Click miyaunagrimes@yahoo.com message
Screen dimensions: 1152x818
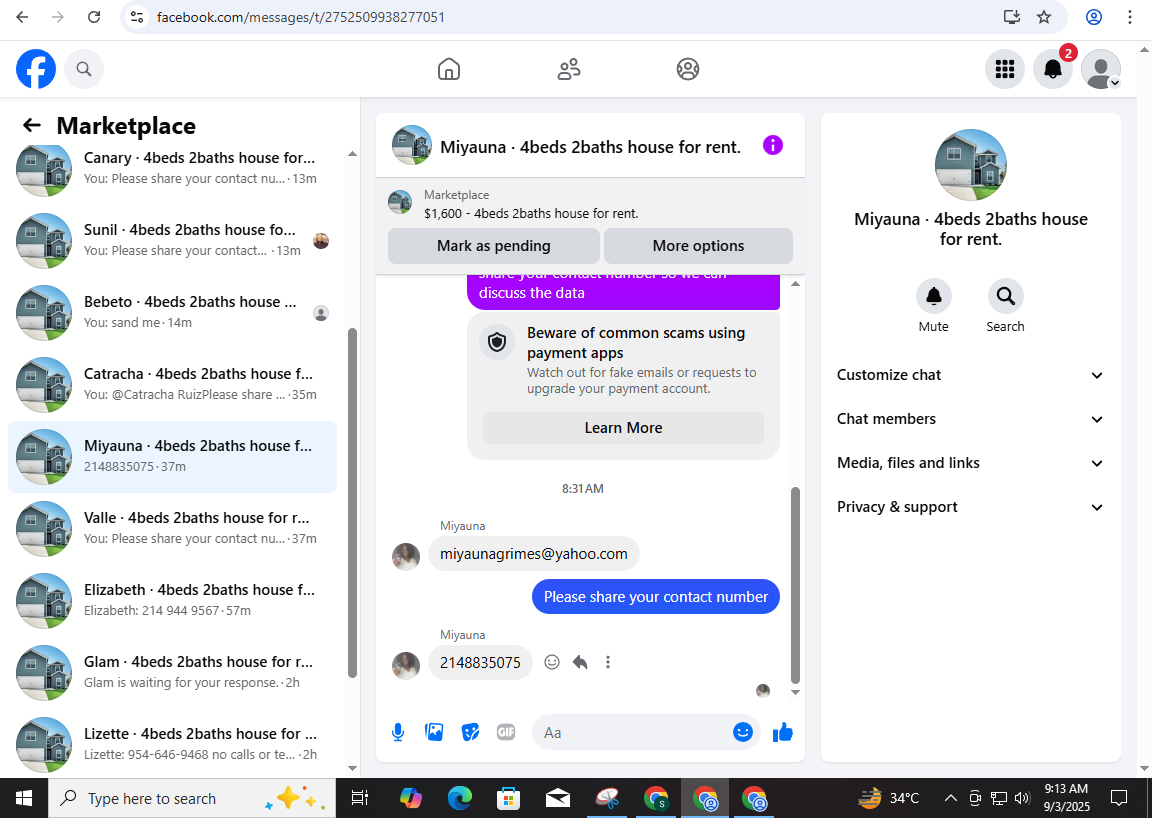[533, 553]
